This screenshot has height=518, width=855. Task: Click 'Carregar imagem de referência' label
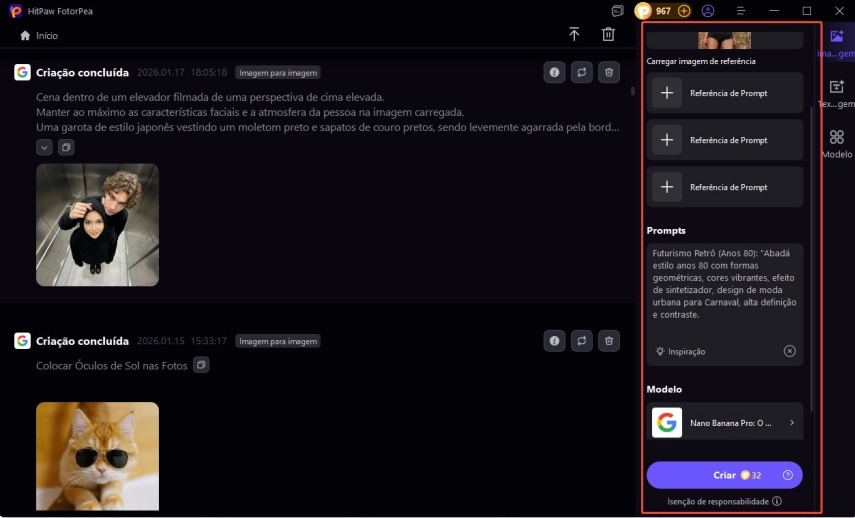coord(701,61)
